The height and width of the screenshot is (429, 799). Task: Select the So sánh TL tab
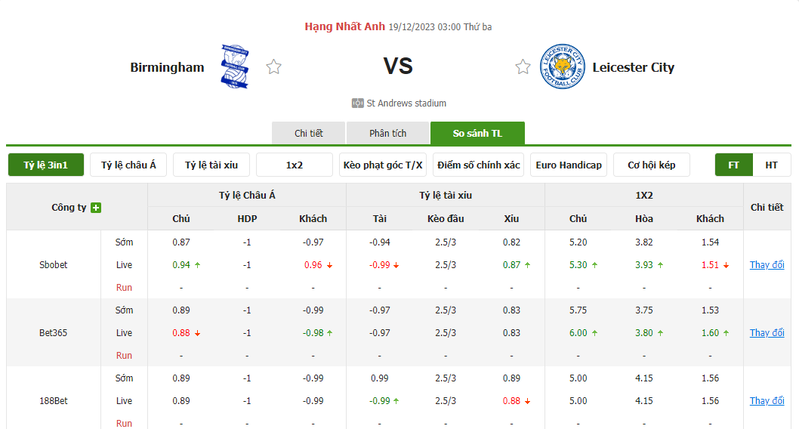pos(477,133)
